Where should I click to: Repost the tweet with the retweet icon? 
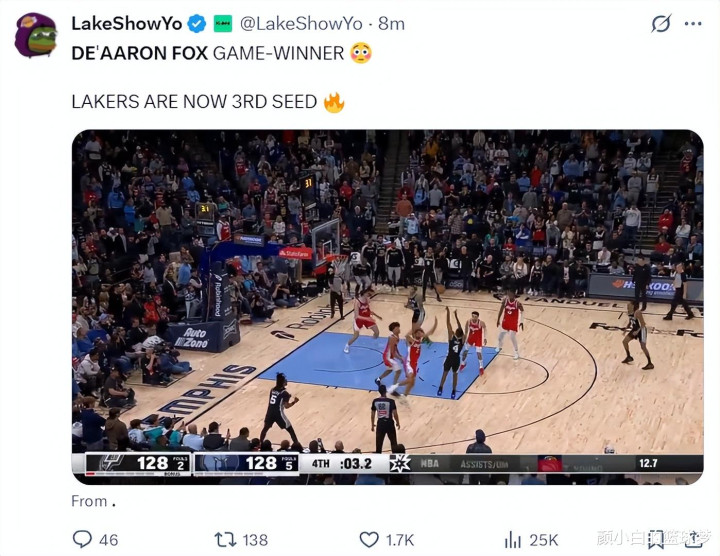pos(225,539)
